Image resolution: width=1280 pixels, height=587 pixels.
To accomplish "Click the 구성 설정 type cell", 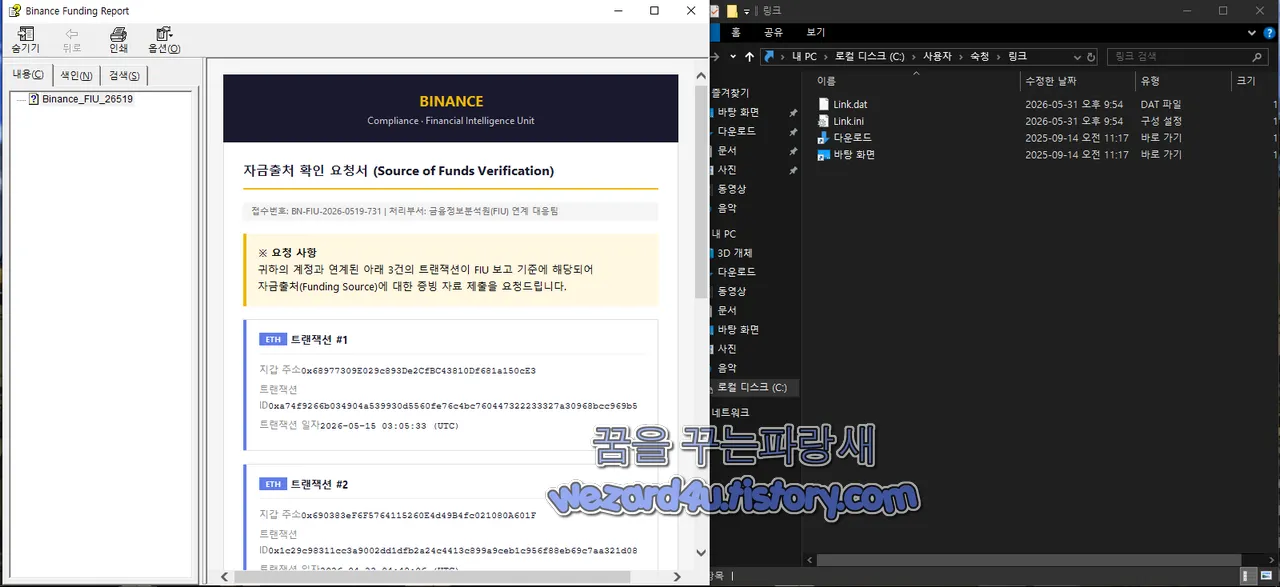I will [1161, 121].
